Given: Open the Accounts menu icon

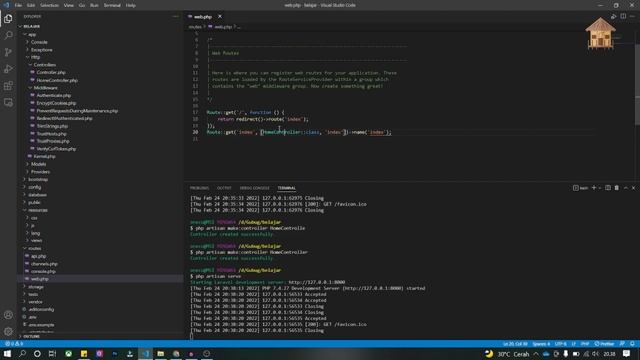Looking at the screenshot, I should pos(8,315).
